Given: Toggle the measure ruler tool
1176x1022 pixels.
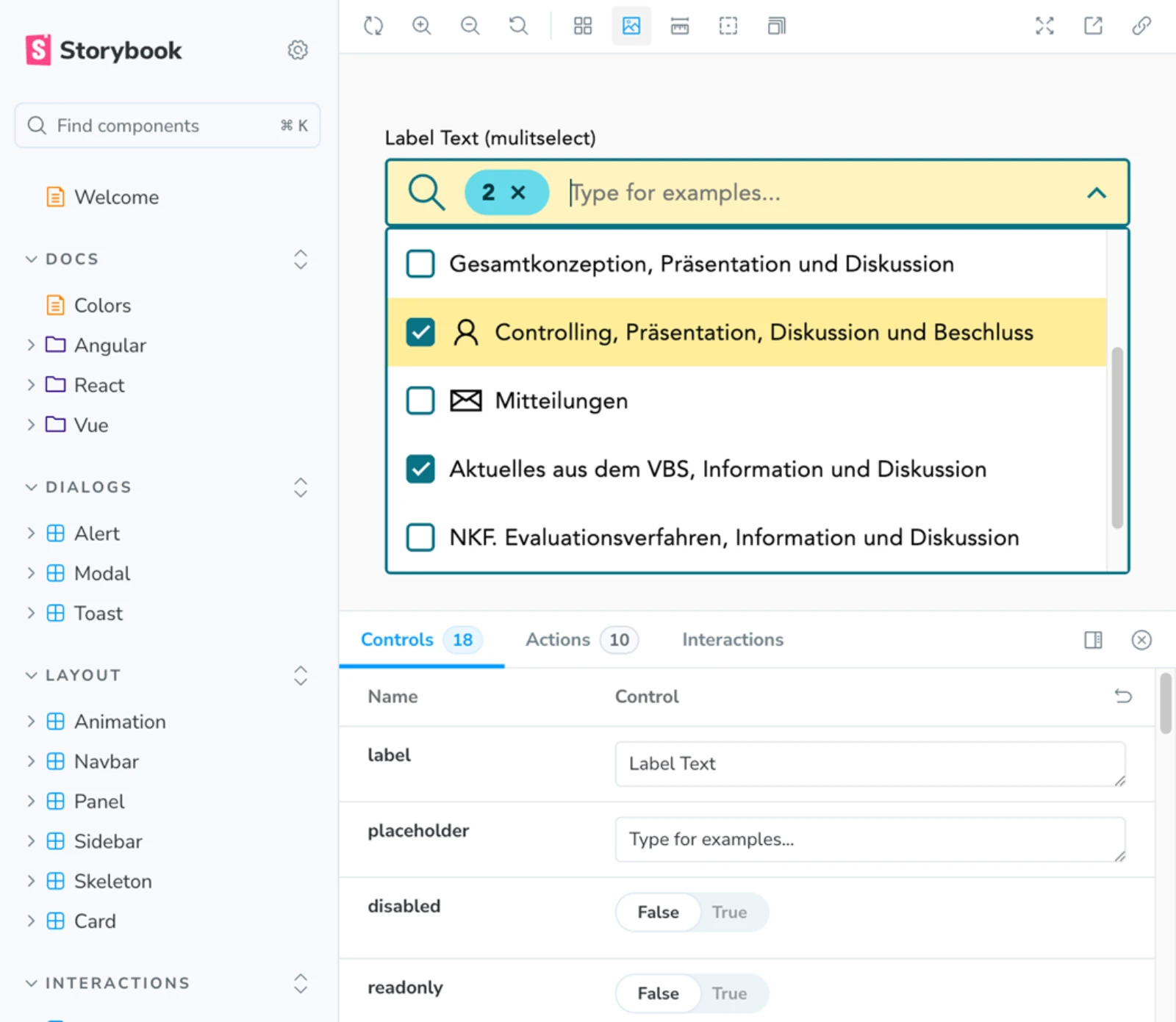Looking at the screenshot, I should [x=680, y=26].
